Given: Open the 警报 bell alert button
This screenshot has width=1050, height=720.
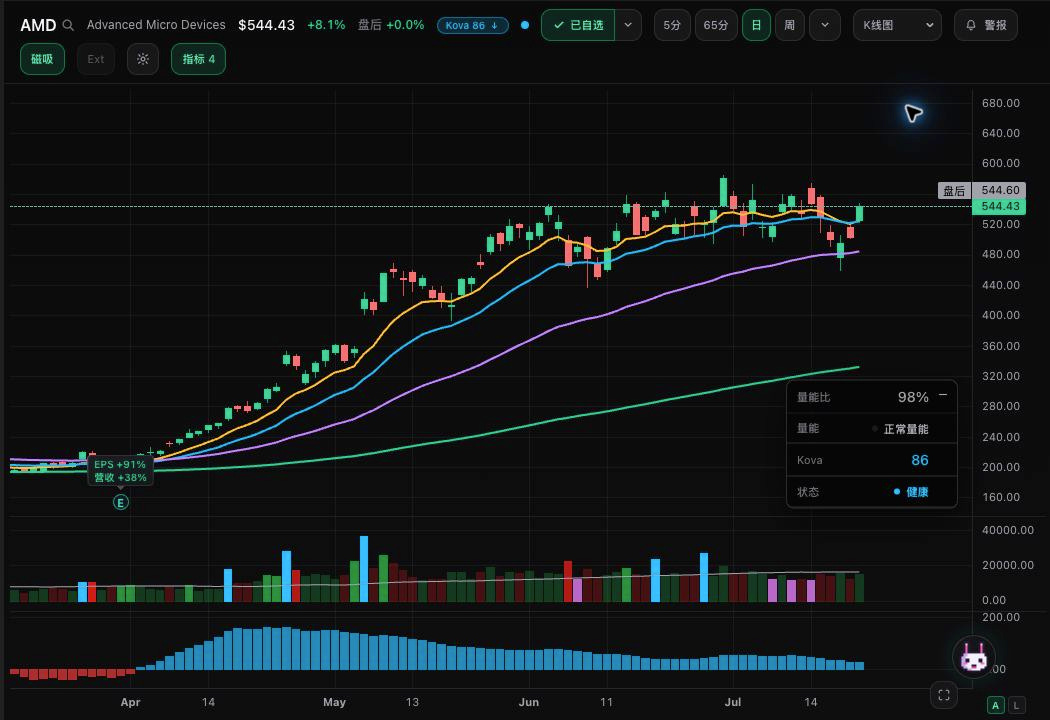Looking at the screenshot, I should point(986,25).
